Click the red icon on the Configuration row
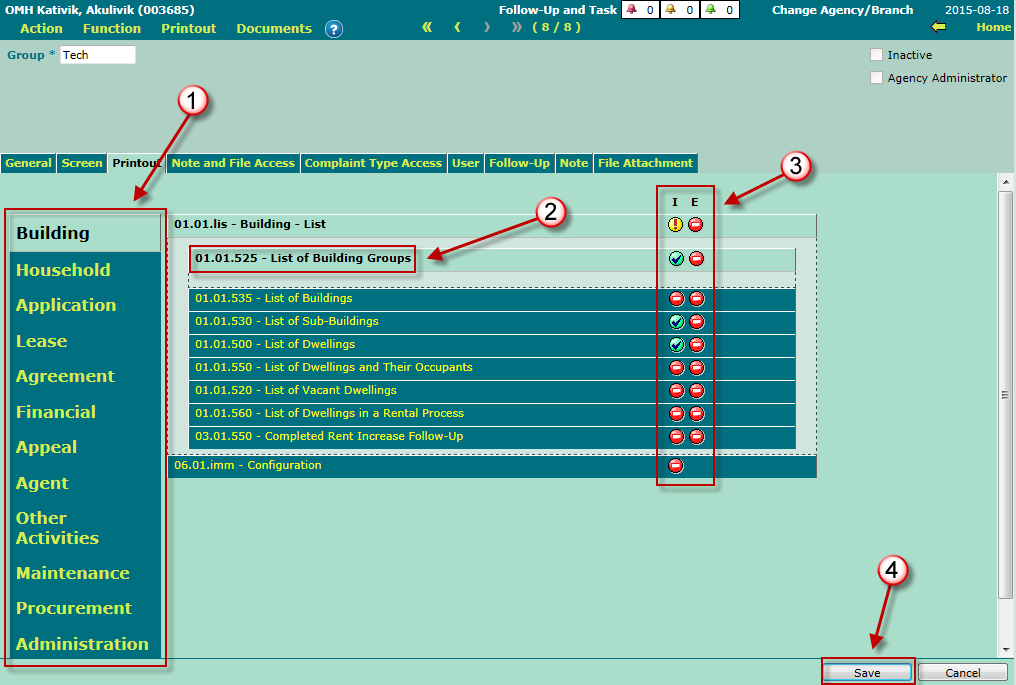The image size is (1016, 685). (676, 466)
